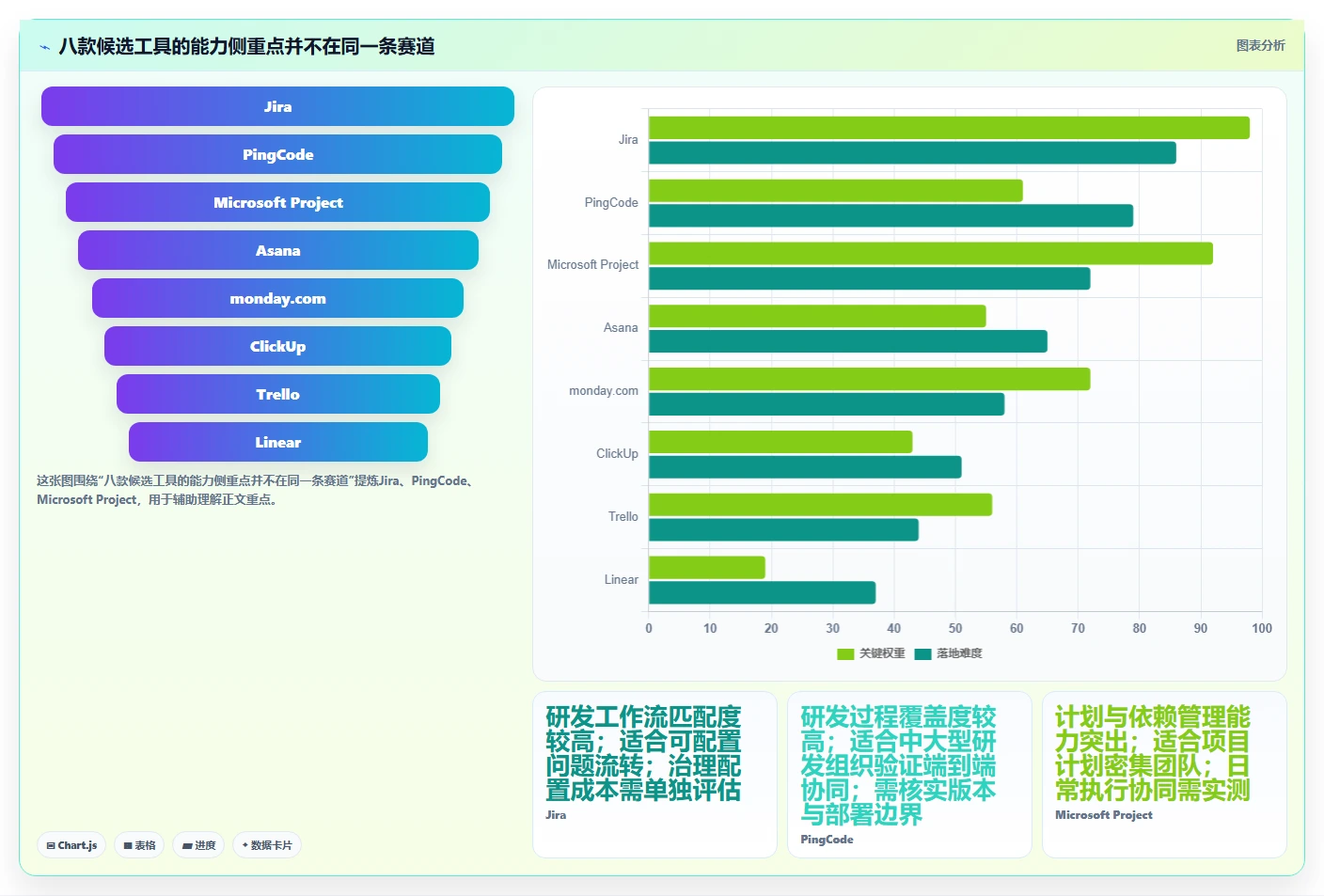
Task: Click the 表格 tag chip
Action: click(139, 845)
